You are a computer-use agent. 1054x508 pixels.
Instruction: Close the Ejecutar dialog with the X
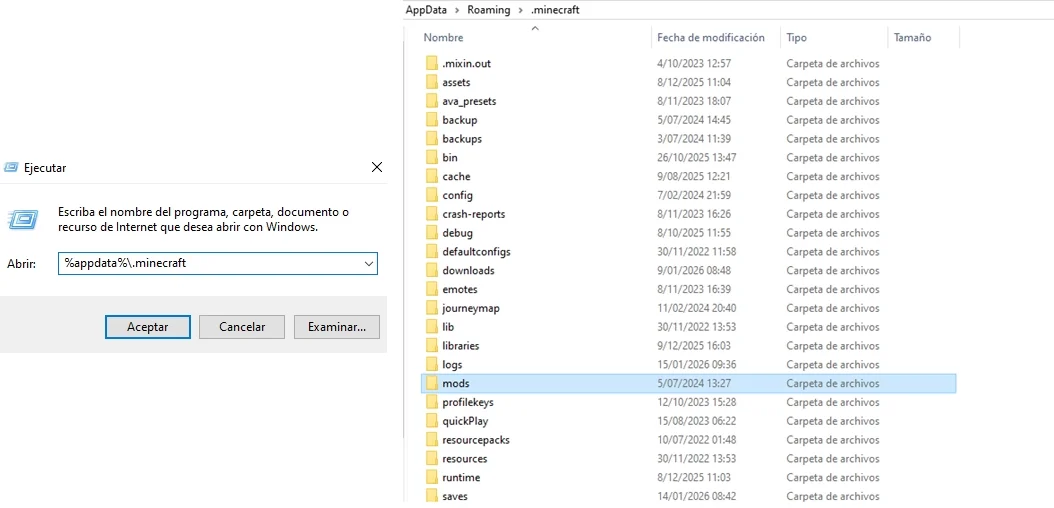click(x=377, y=167)
